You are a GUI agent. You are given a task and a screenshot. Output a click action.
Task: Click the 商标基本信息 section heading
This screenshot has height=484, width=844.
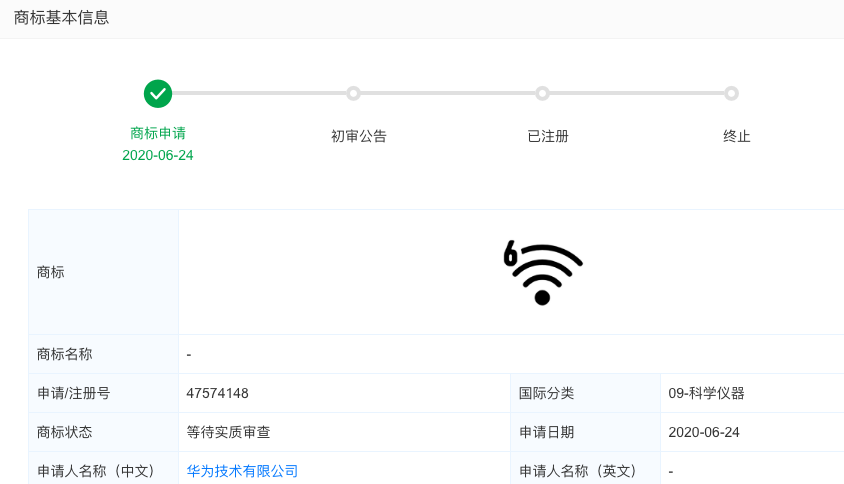pyautogui.click(x=62, y=18)
